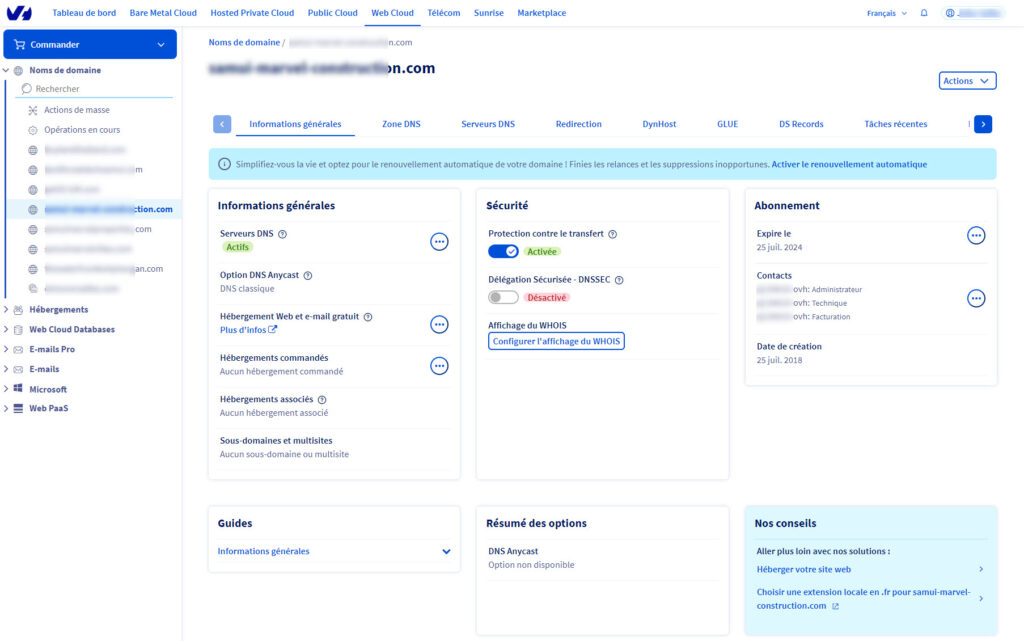This screenshot has width=1024, height=641.
Task: Open the Contacts three-dot menu
Action: [x=976, y=298]
